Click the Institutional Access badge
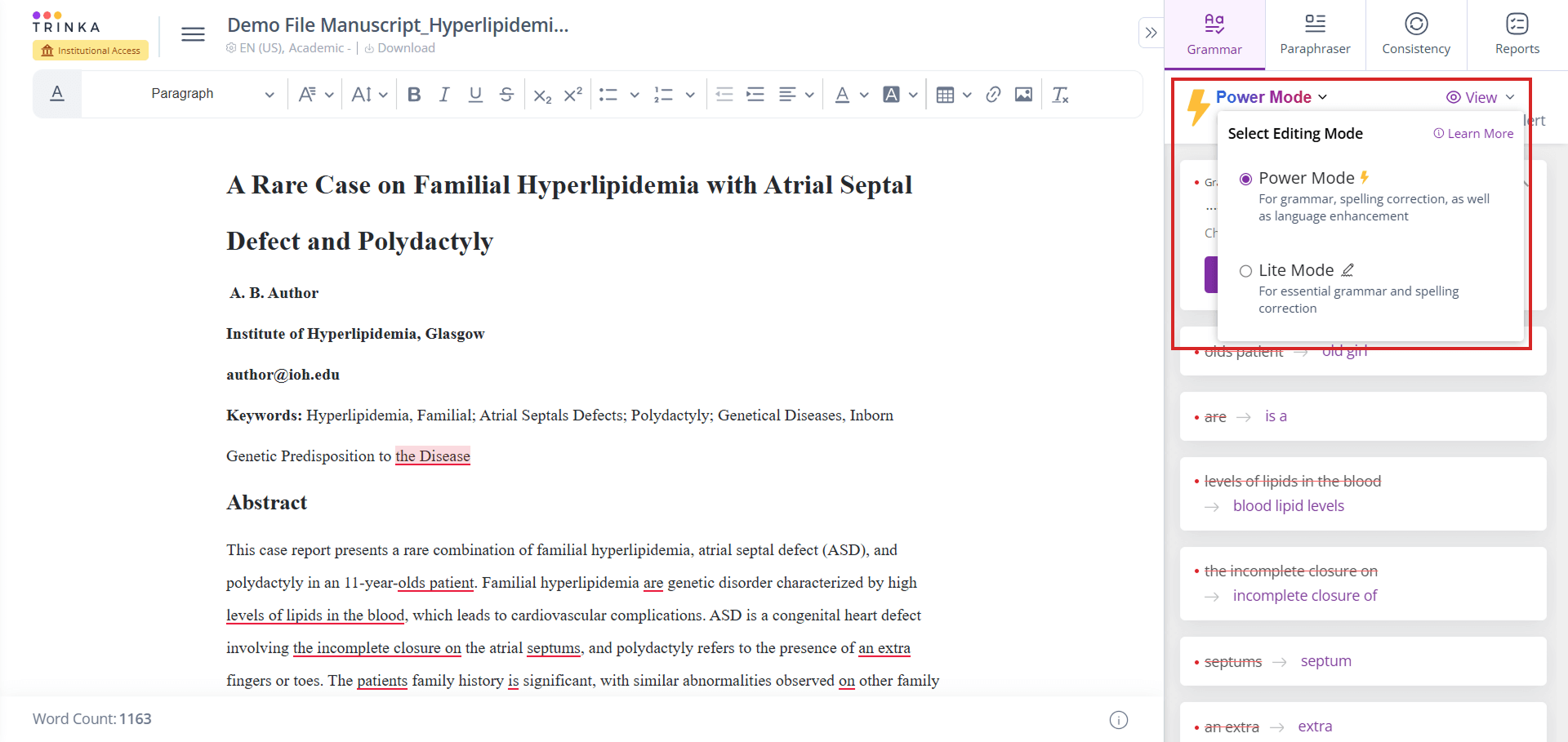 click(91, 51)
